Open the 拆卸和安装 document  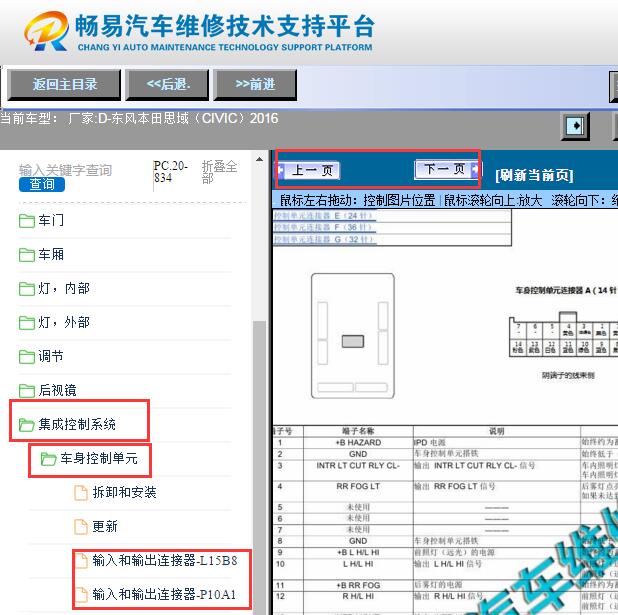[125, 492]
